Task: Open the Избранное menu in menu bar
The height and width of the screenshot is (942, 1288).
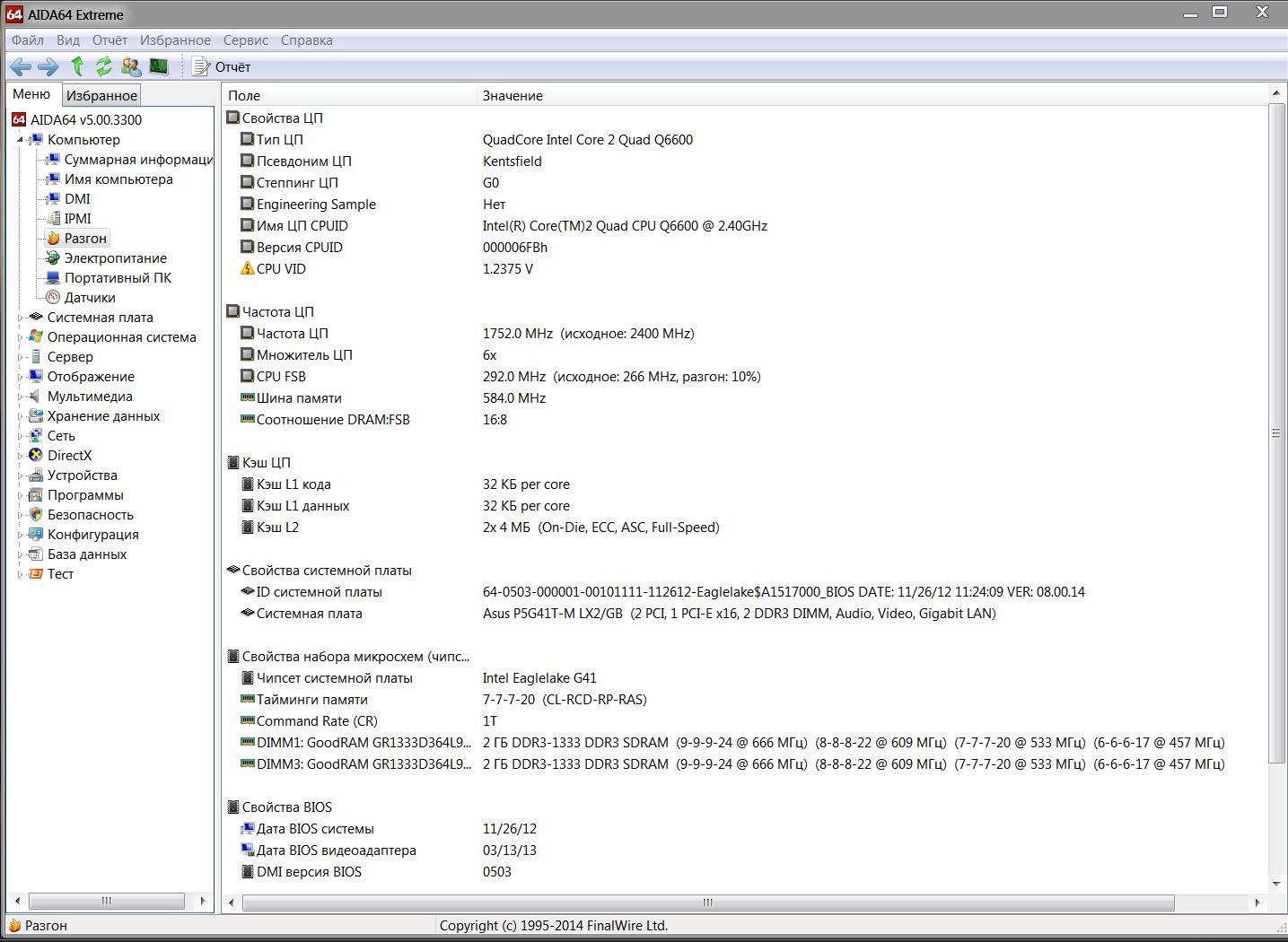Action: click(x=175, y=39)
